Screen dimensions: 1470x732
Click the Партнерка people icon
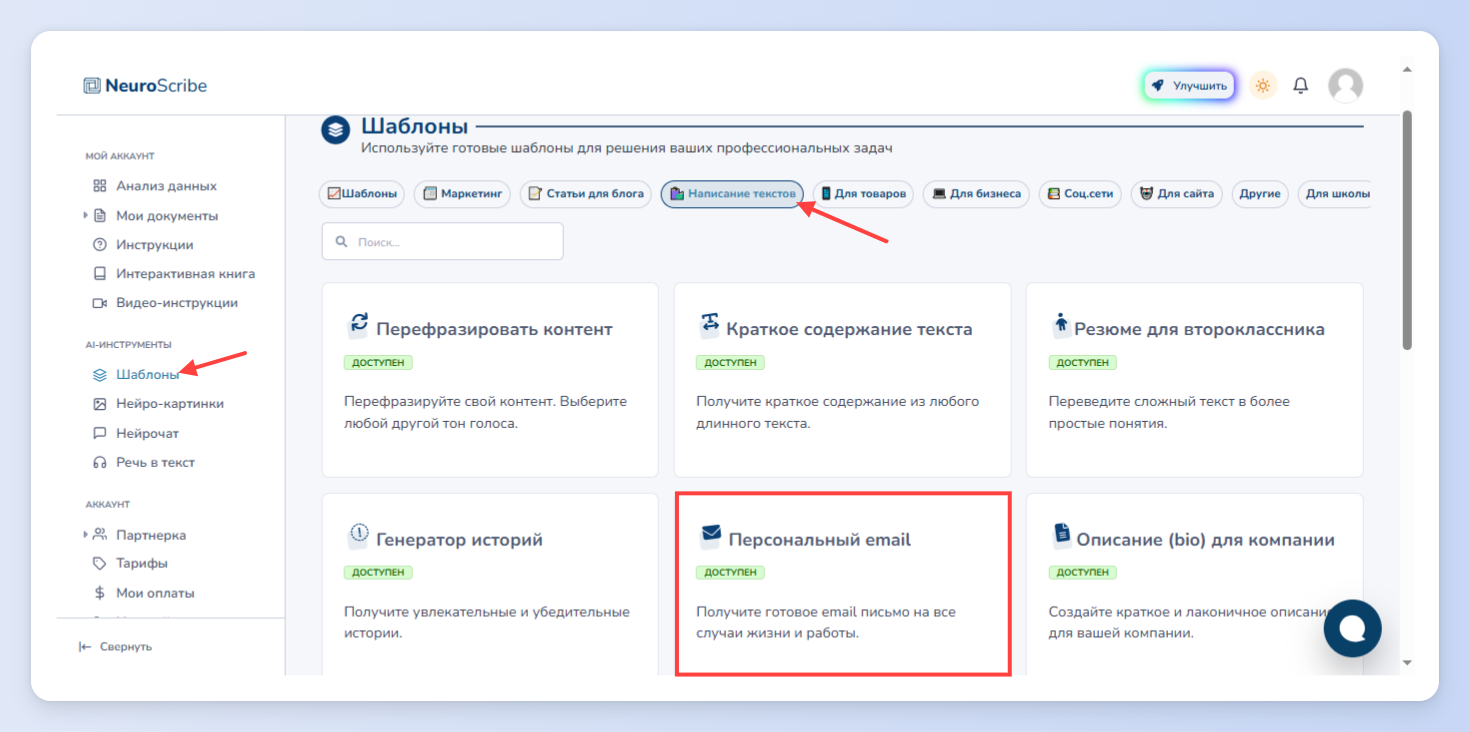[x=99, y=535]
